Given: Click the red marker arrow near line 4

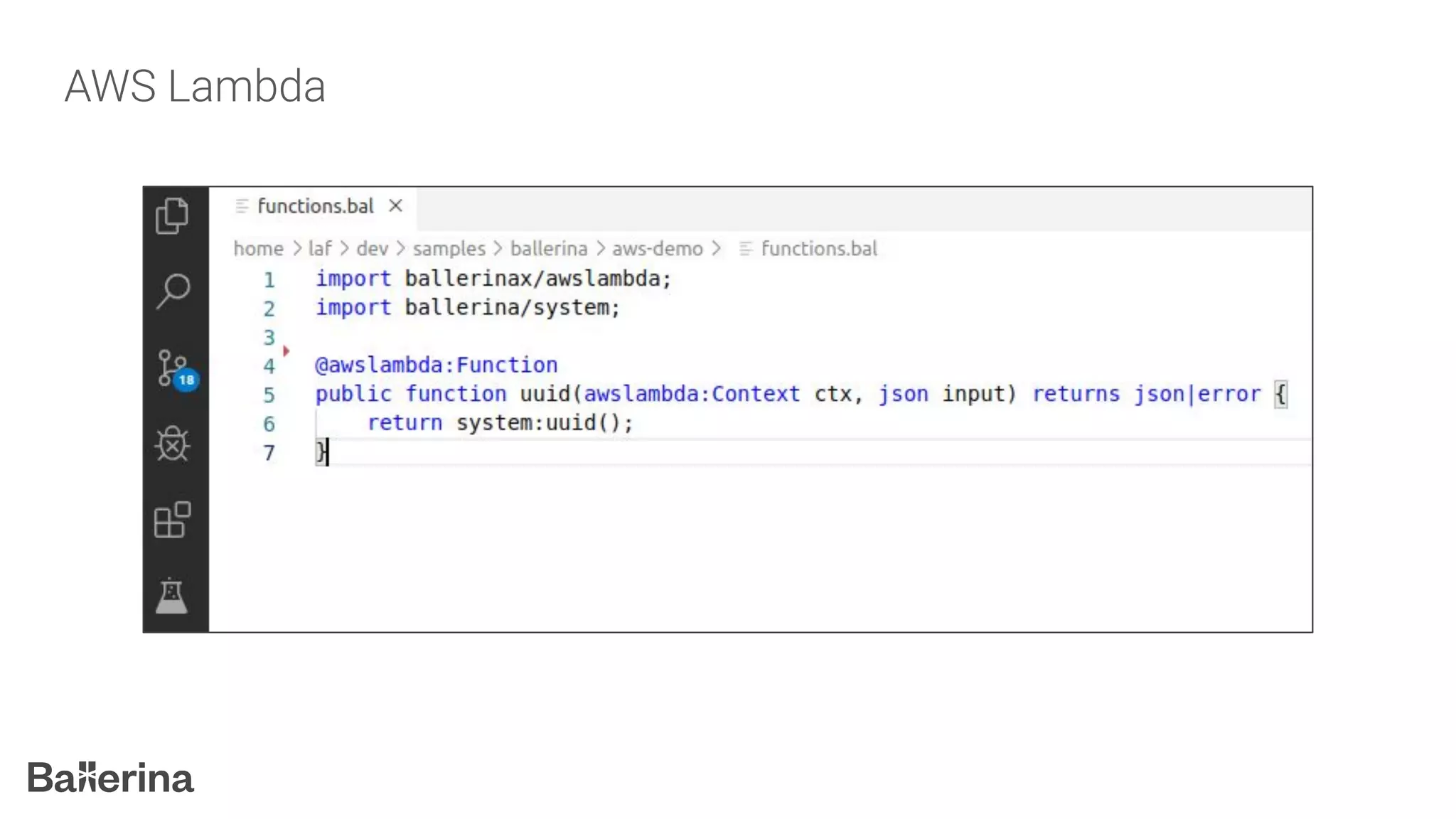Looking at the screenshot, I should click(287, 350).
